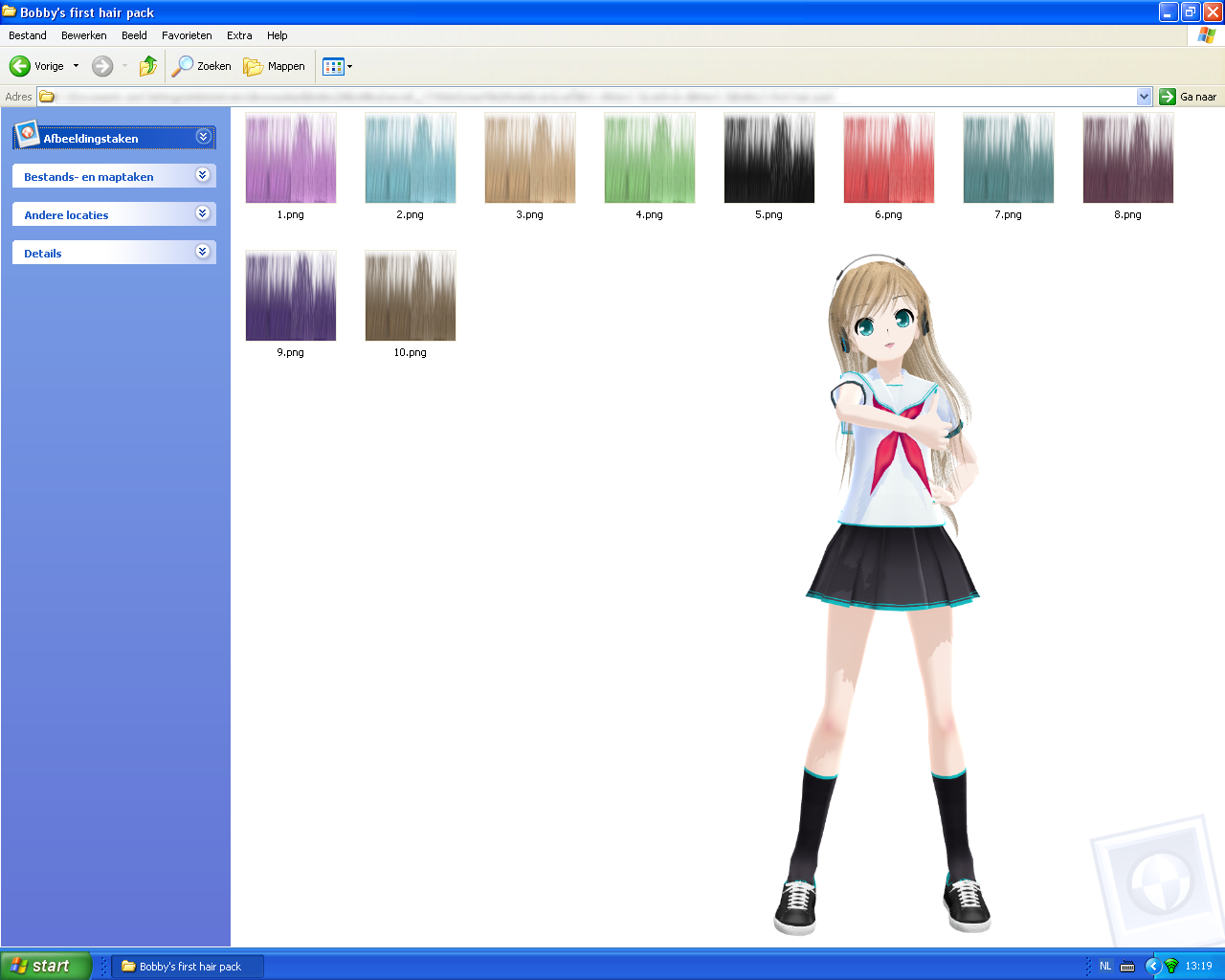Go up to the parent folder
The image size is (1225, 980).
(147, 65)
